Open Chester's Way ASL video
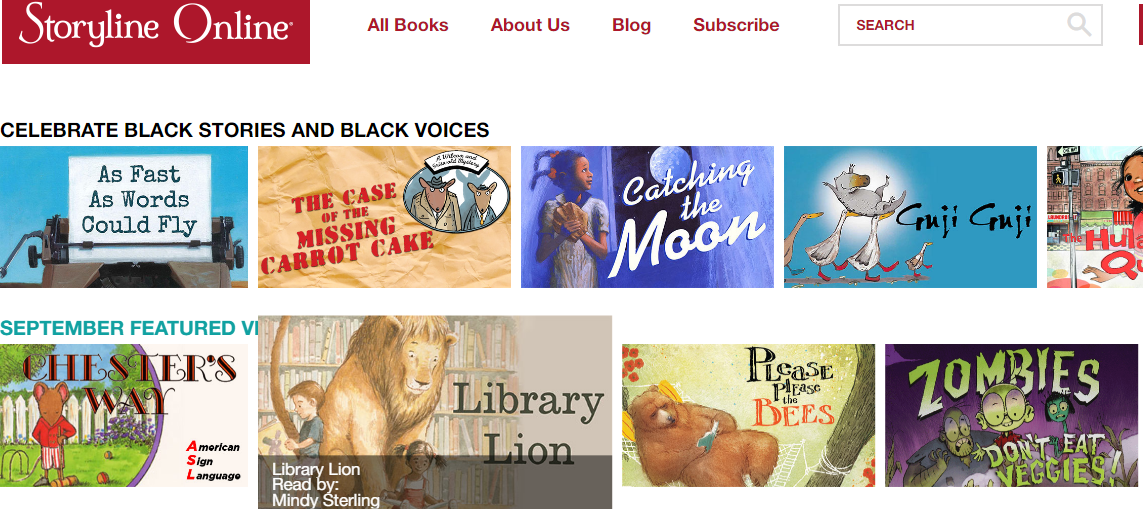This screenshot has width=1143, height=509. [124, 415]
